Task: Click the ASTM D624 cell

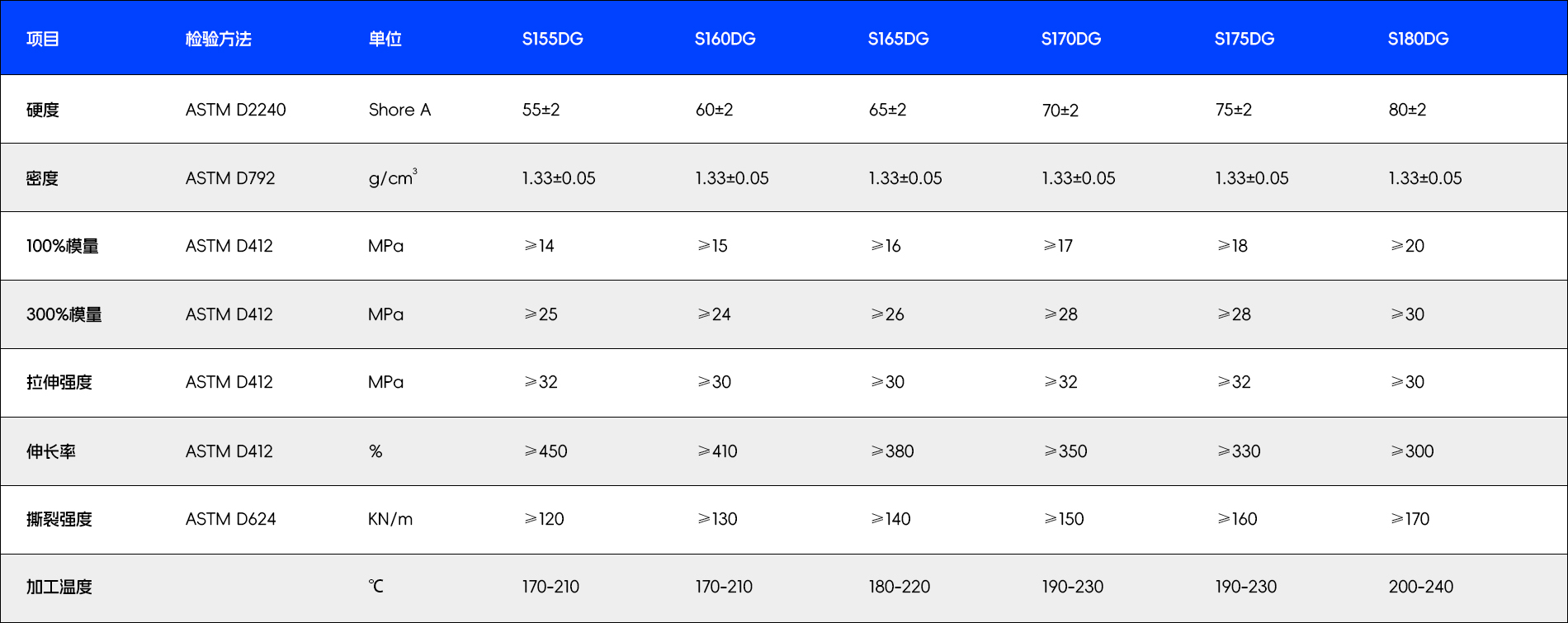Action: click(230, 519)
